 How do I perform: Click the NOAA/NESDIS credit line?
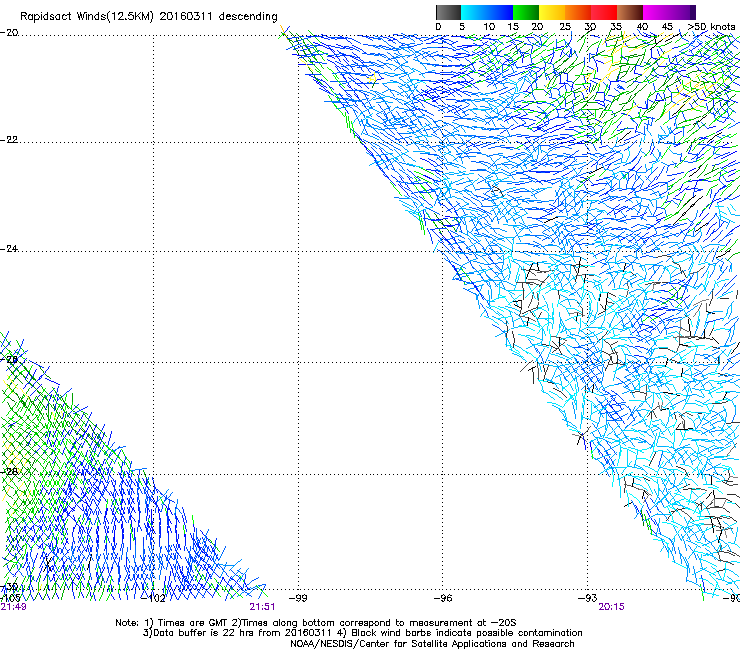click(432, 644)
